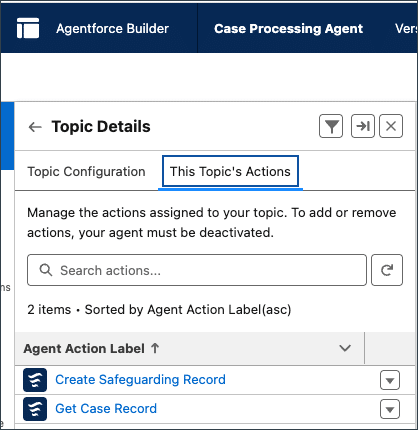Open the Agent Action Label column chevron menu
Image resolution: width=418 pixels, height=430 pixels.
(345, 348)
